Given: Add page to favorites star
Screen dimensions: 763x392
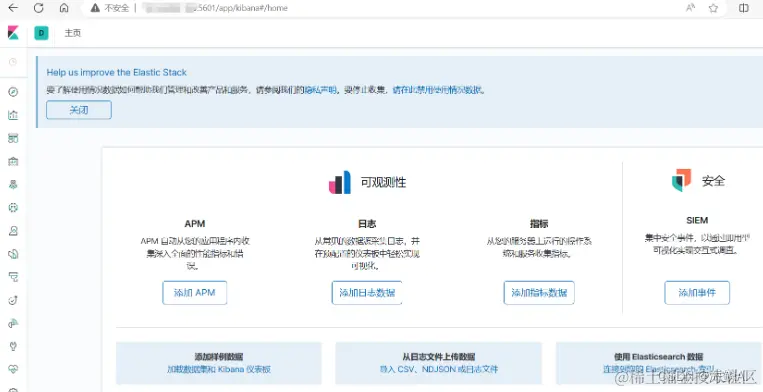Looking at the screenshot, I should 713,8.
